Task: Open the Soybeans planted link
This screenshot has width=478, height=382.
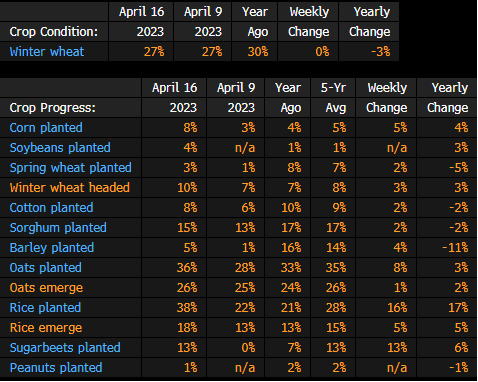Action: pyautogui.click(x=60, y=148)
